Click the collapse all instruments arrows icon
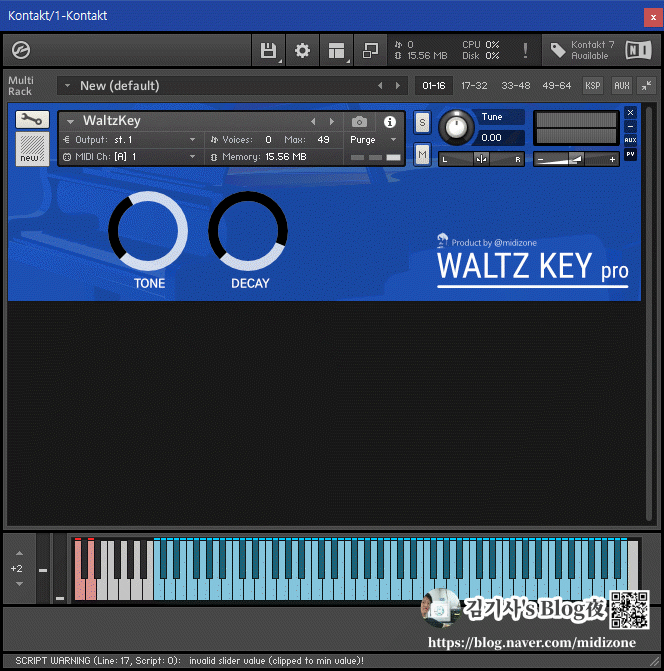This screenshot has width=664, height=671. [646, 86]
